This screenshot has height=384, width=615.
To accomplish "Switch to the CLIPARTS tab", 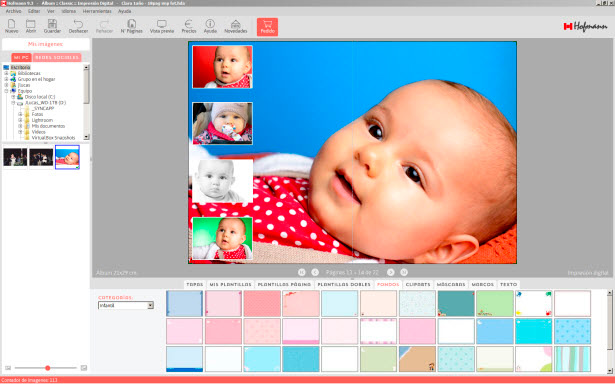I will pos(418,284).
